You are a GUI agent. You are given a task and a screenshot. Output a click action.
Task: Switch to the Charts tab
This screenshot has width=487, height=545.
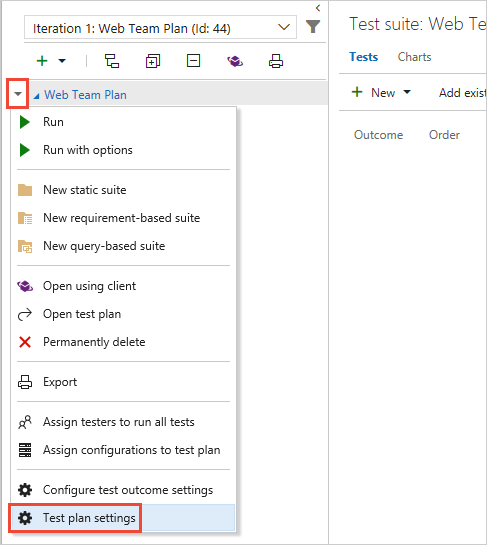pos(414,57)
